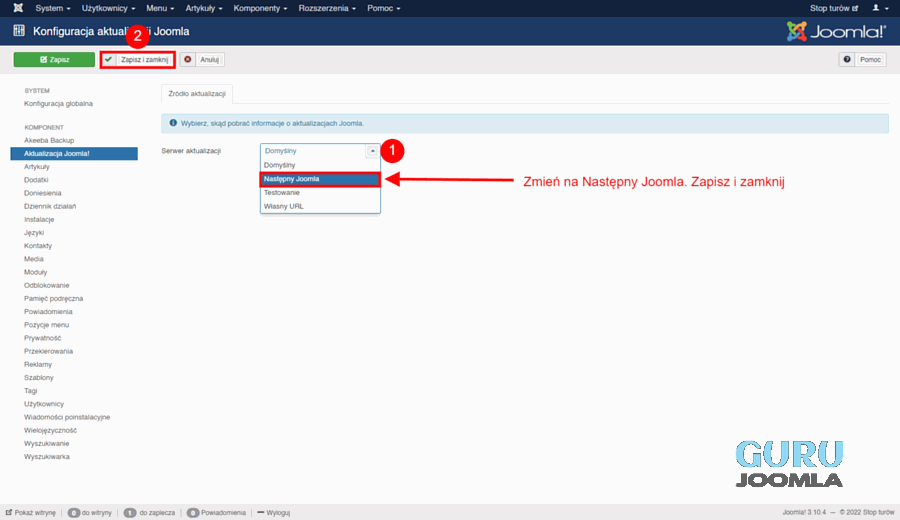Open Media component settings
The image size is (900, 520).
pyautogui.click(x=34, y=259)
